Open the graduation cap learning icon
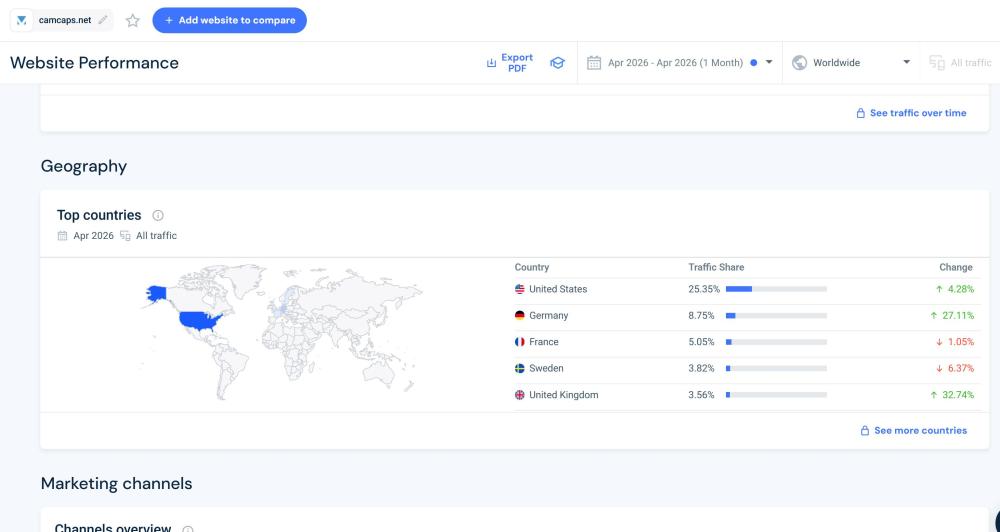 tap(557, 63)
